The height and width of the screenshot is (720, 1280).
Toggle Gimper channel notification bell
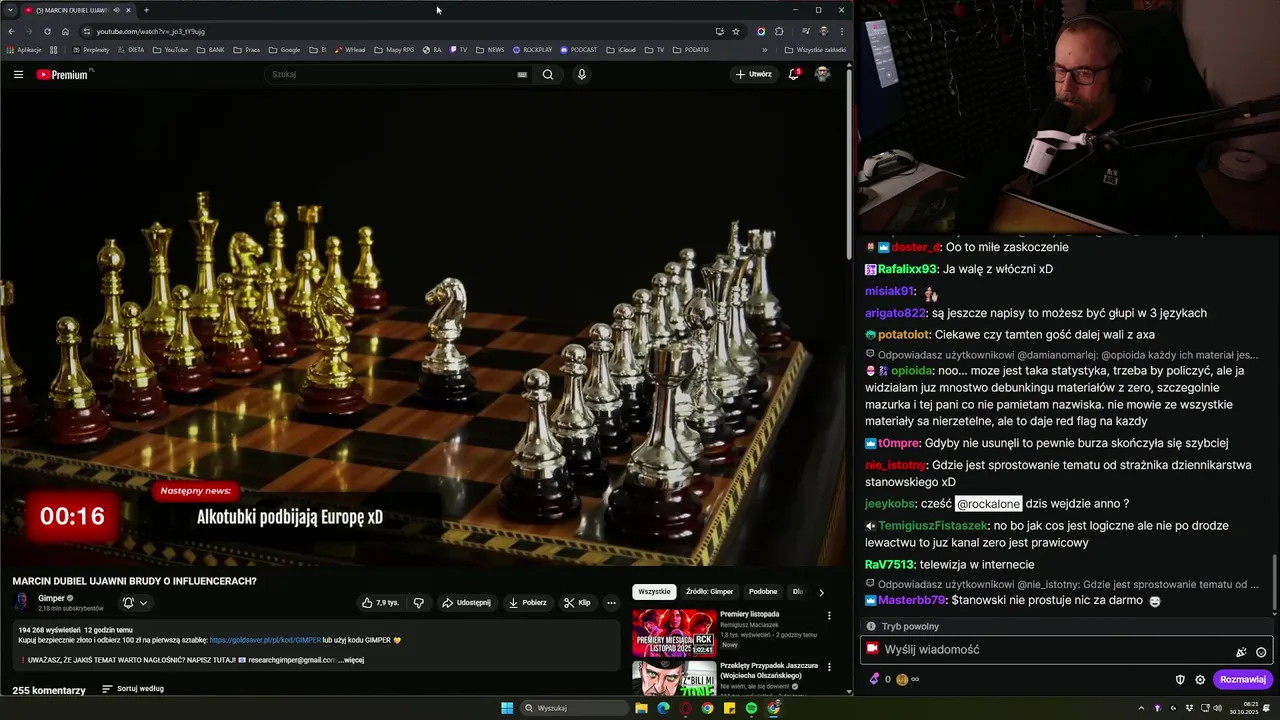point(134,602)
